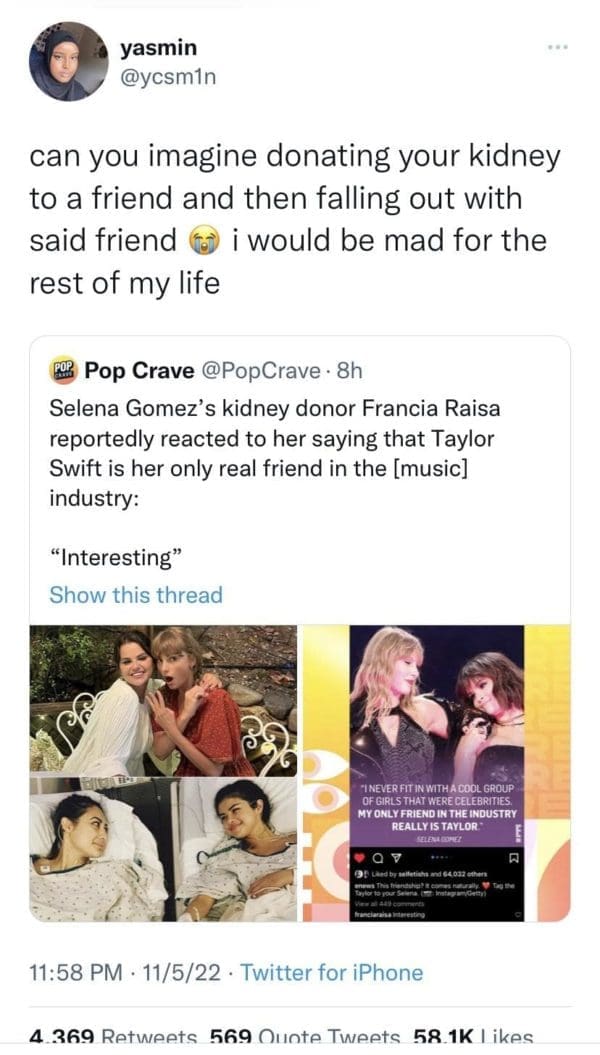Open the hospital beds photo
Viewport: 600px width, 1055px height.
point(164,848)
